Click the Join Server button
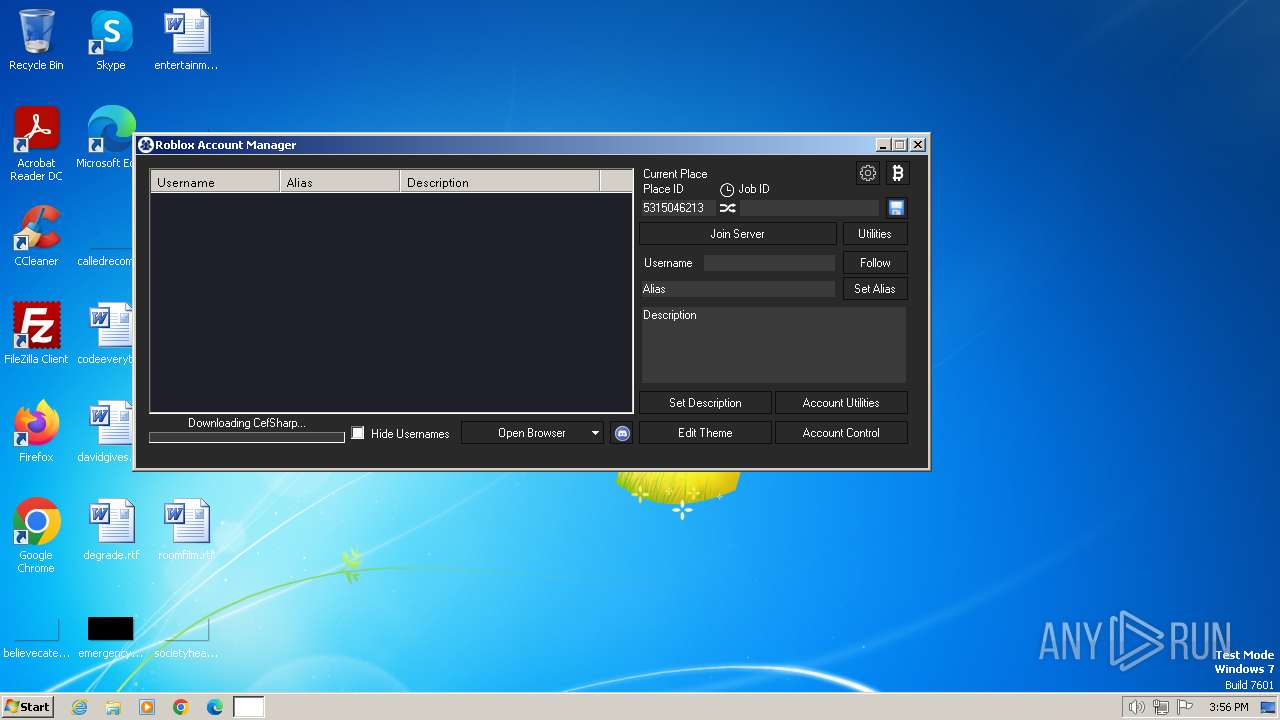Viewport: 1280px width, 720px height. click(x=738, y=234)
